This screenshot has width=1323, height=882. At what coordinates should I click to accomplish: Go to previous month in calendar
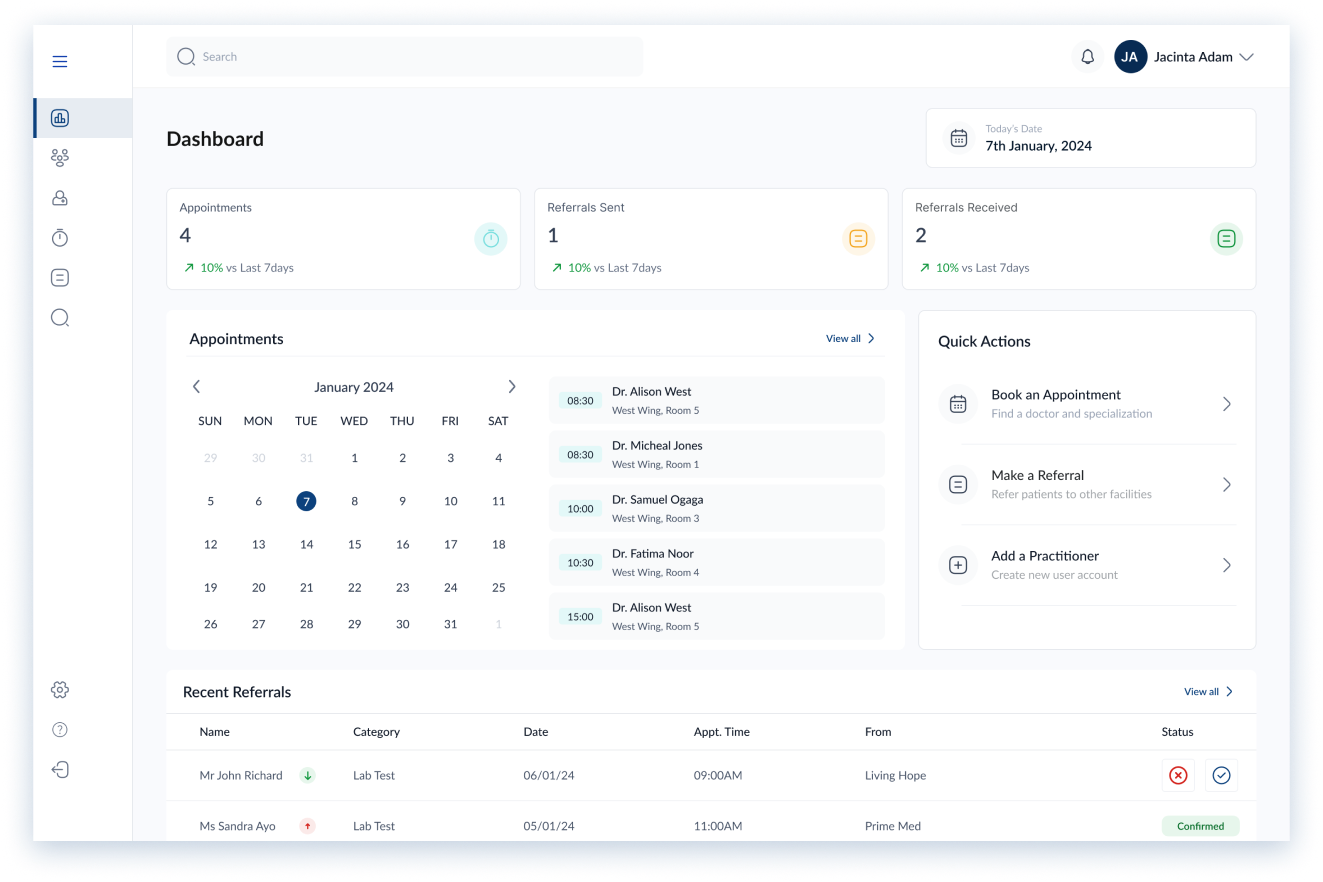coord(196,387)
